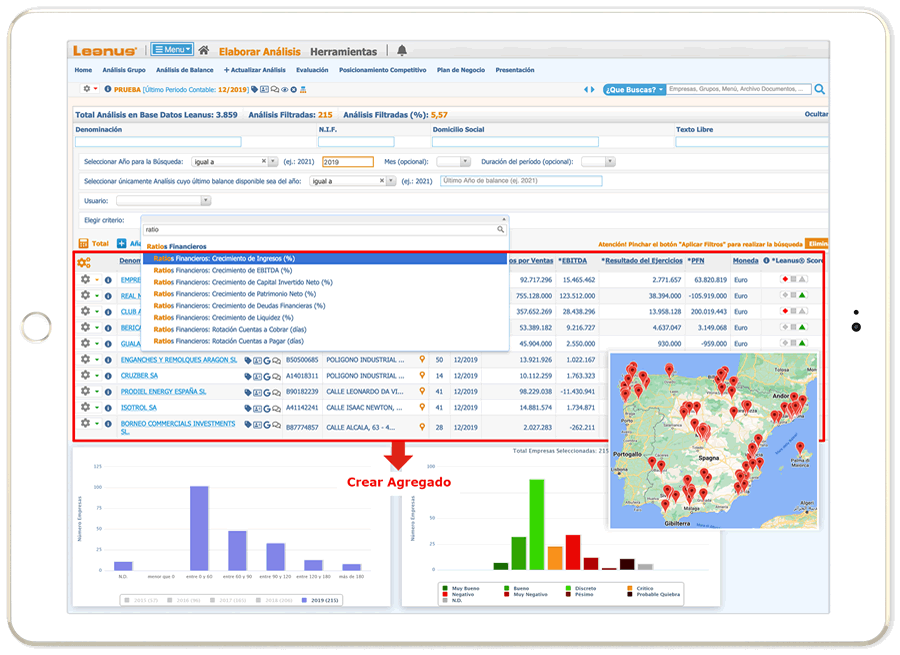Open the Análisis de Balance menu

coord(185,70)
